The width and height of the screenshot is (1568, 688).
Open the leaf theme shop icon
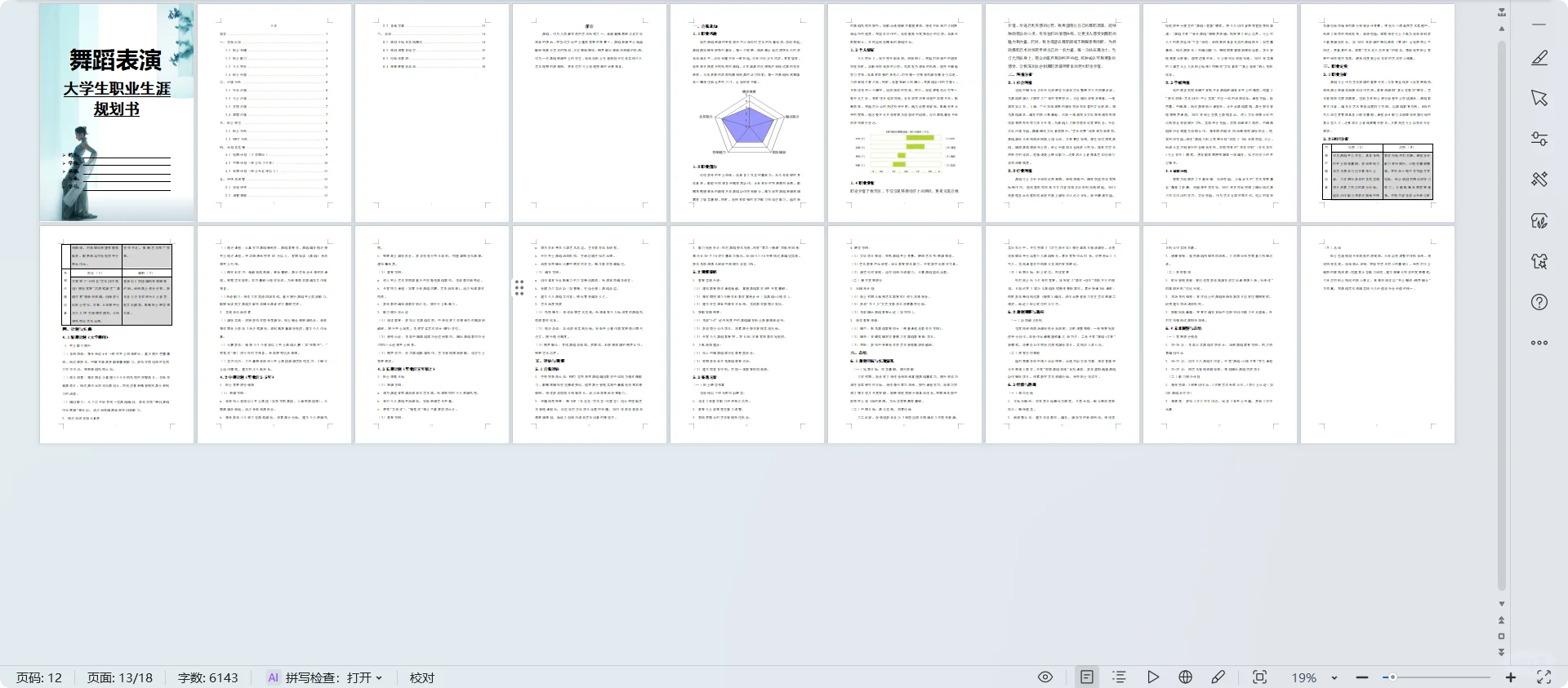pos(1539,220)
